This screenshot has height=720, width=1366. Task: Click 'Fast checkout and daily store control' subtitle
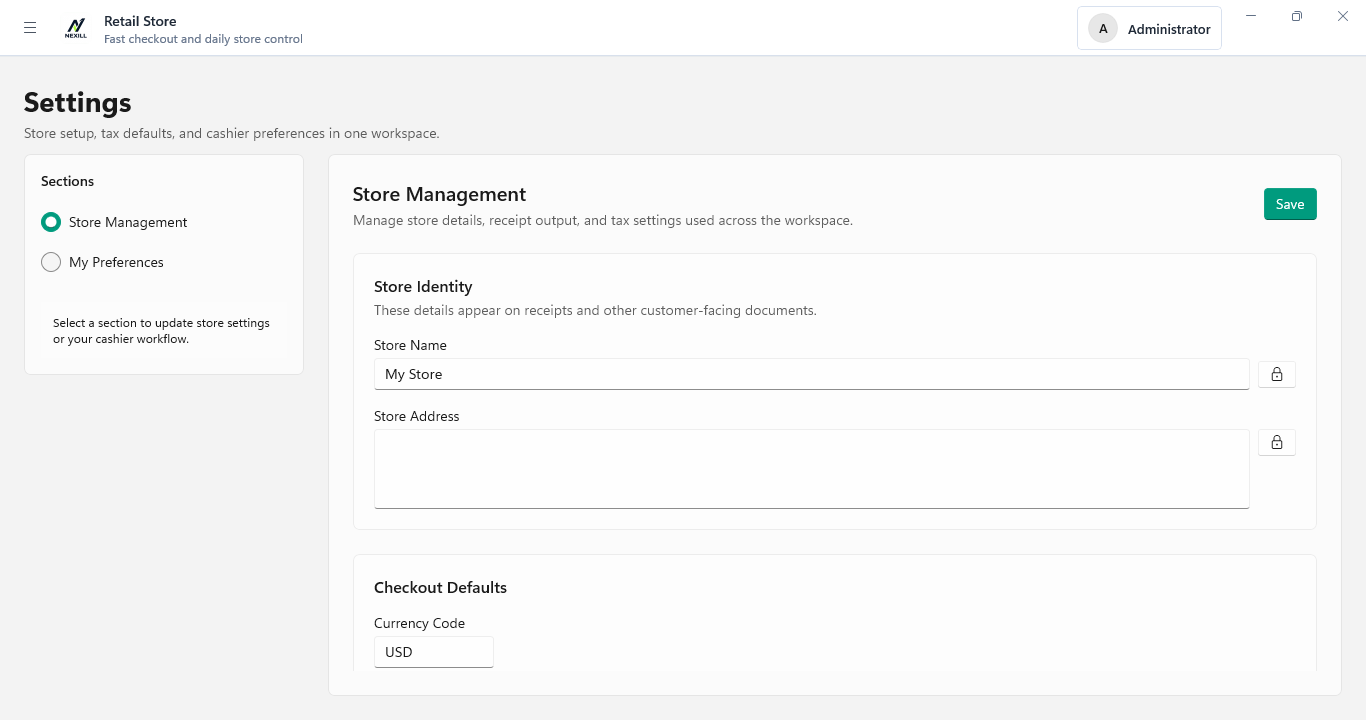click(x=203, y=39)
